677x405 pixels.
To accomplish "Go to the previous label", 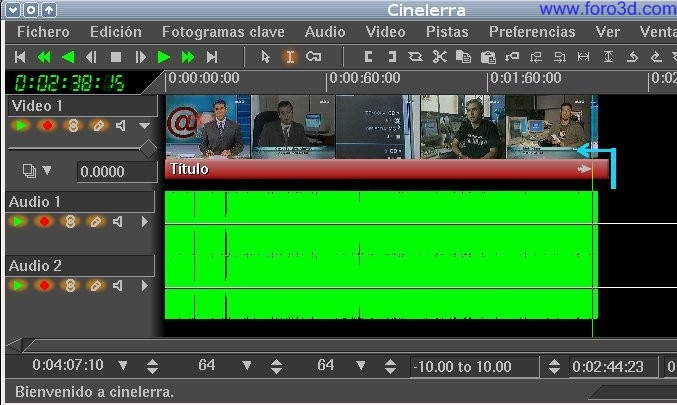I will [x=536, y=57].
